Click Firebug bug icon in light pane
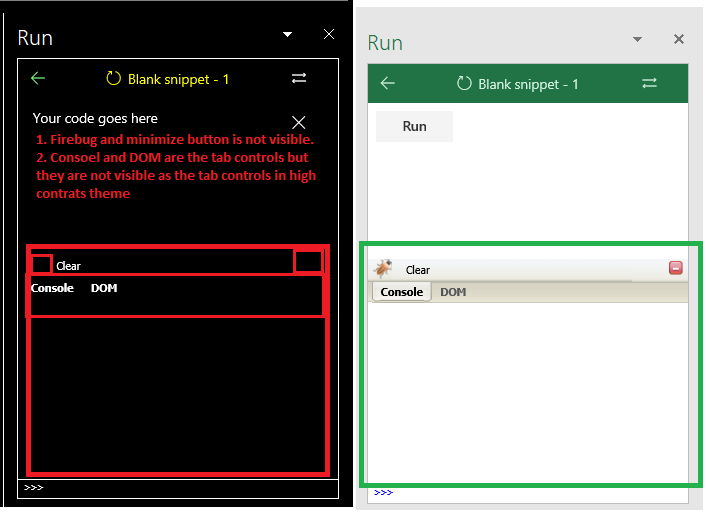Image resolution: width=706 pixels, height=512 pixels. tap(383, 268)
